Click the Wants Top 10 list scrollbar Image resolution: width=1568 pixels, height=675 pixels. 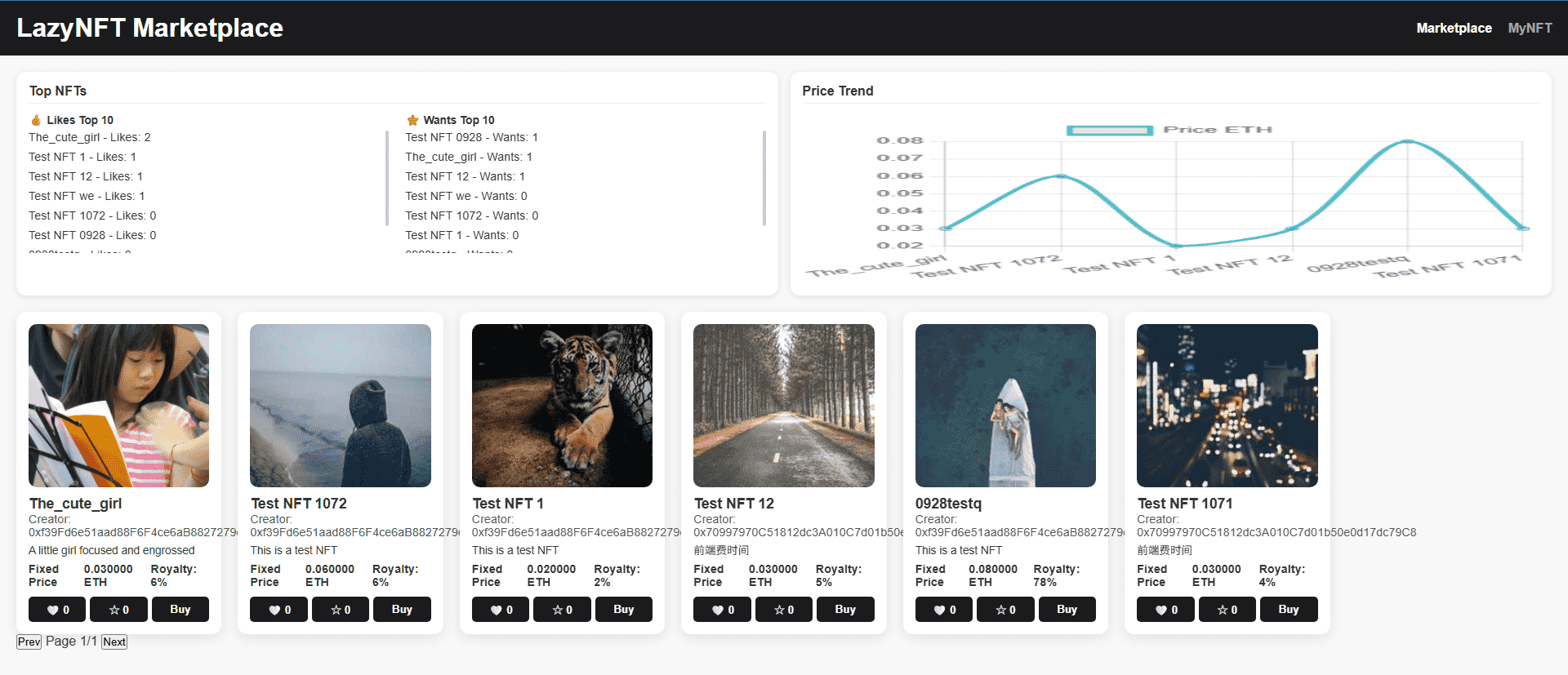pyautogui.click(x=764, y=178)
